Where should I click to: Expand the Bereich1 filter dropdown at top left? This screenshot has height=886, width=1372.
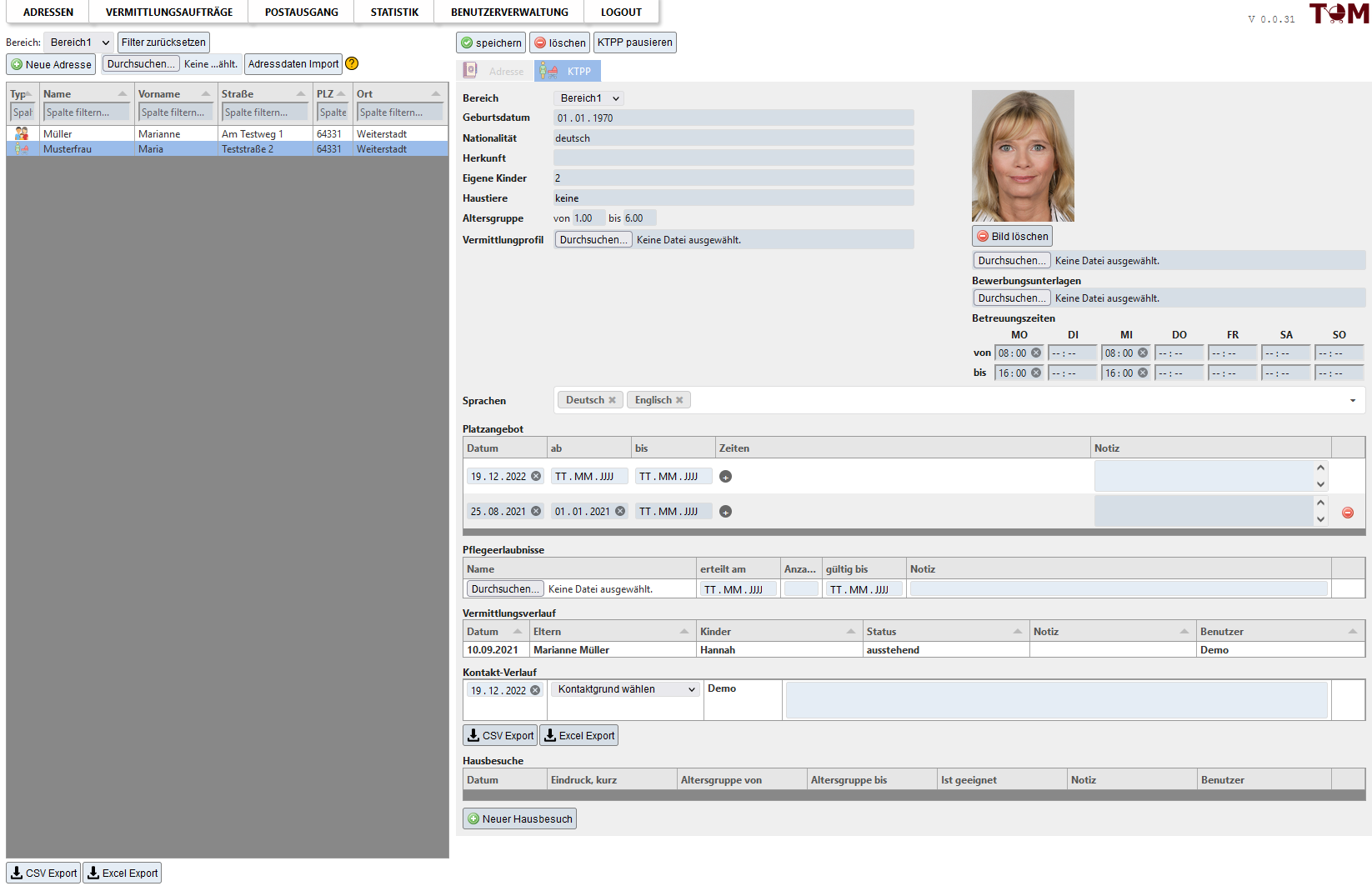click(78, 43)
